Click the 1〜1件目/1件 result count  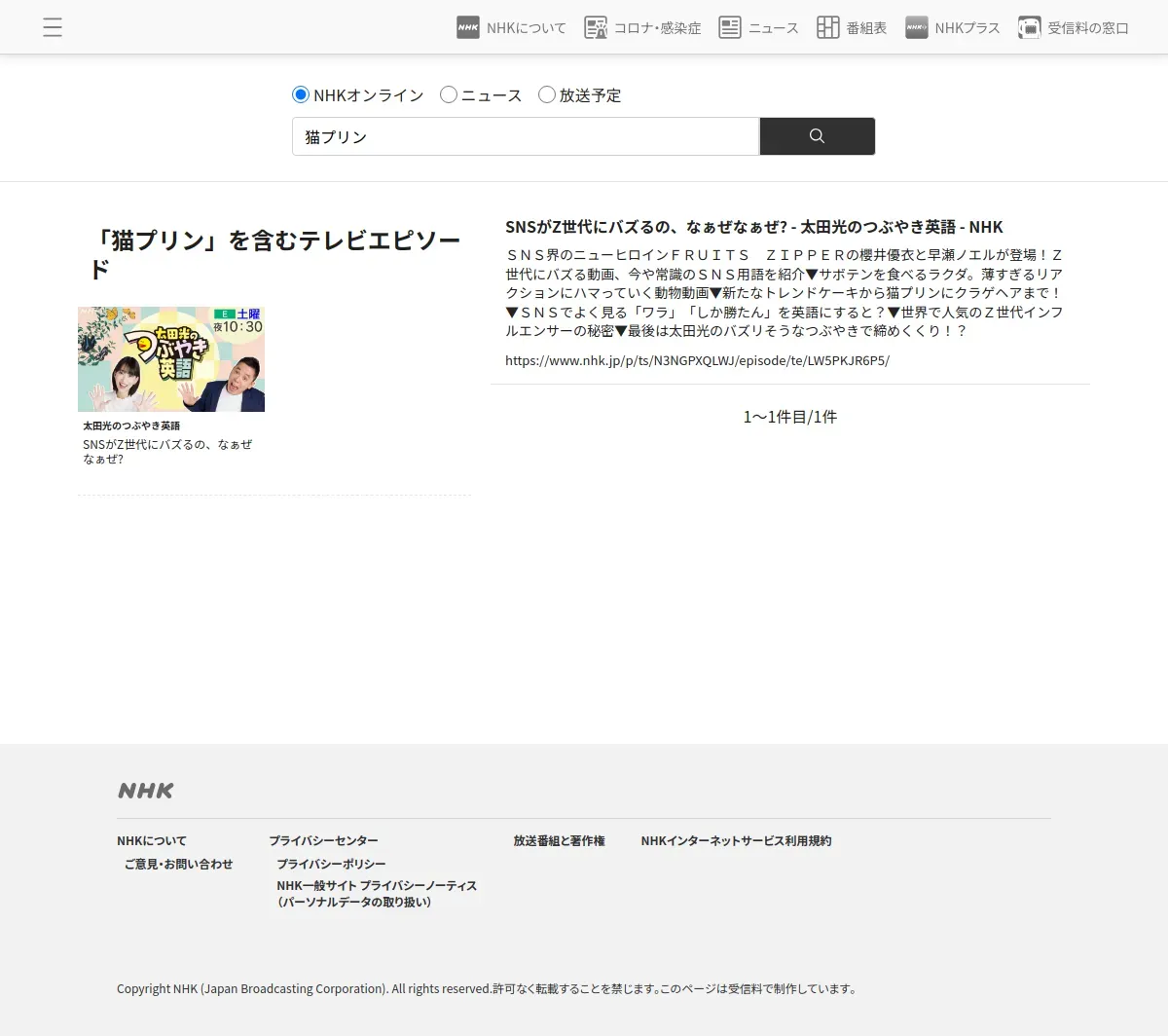[x=790, y=417]
